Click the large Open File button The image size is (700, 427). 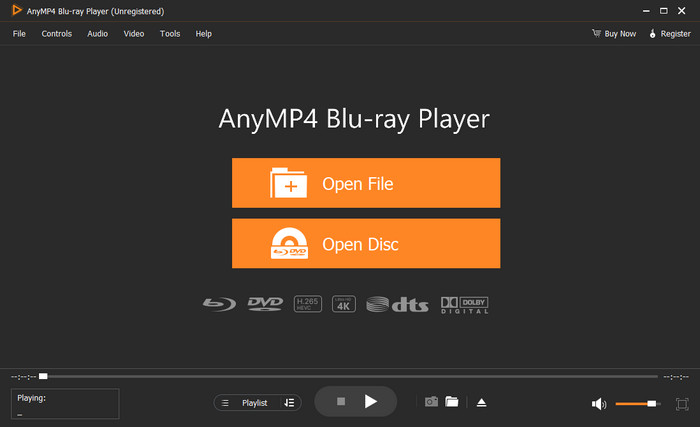[366, 183]
